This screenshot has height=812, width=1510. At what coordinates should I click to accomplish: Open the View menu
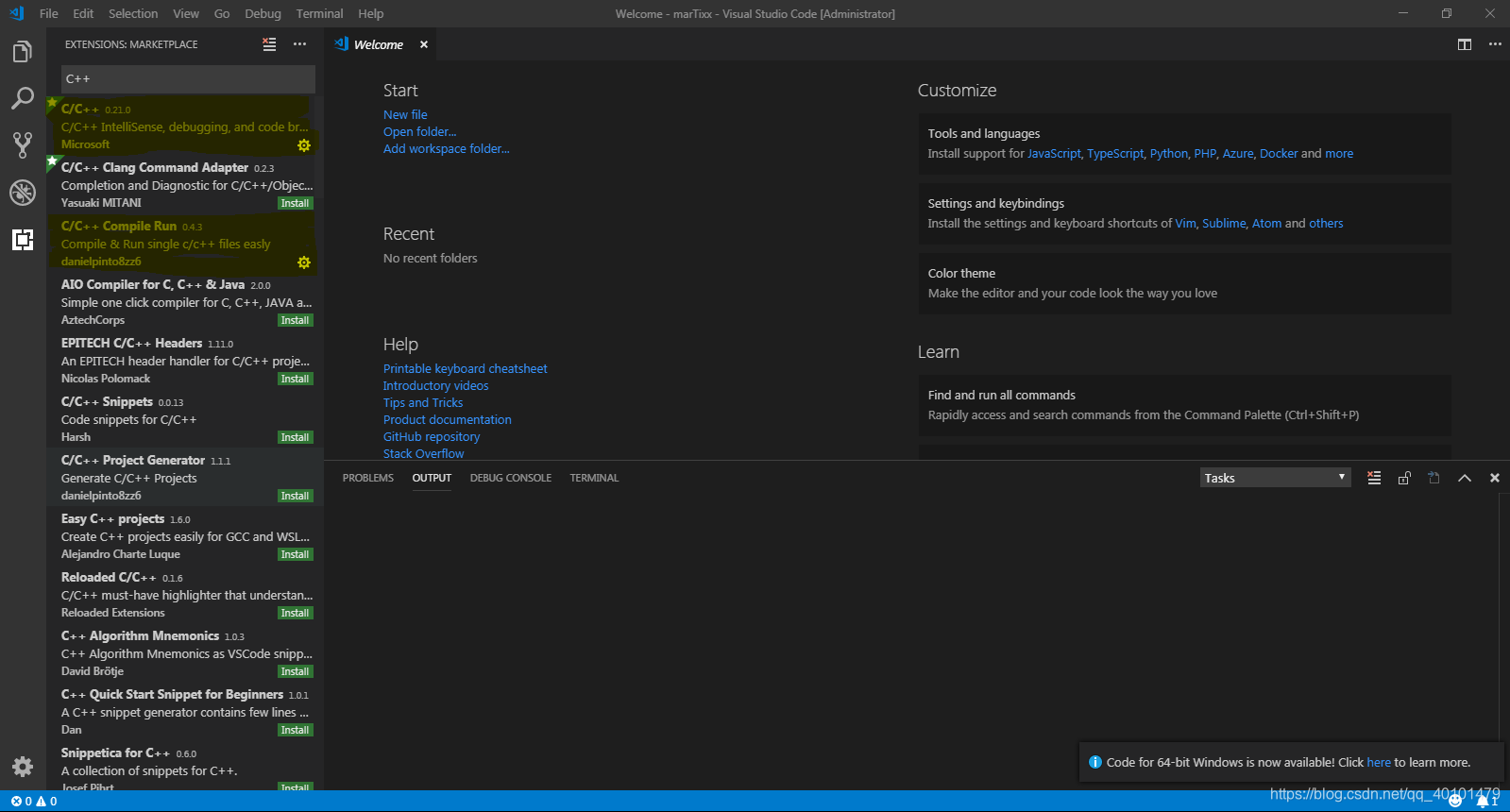click(186, 13)
